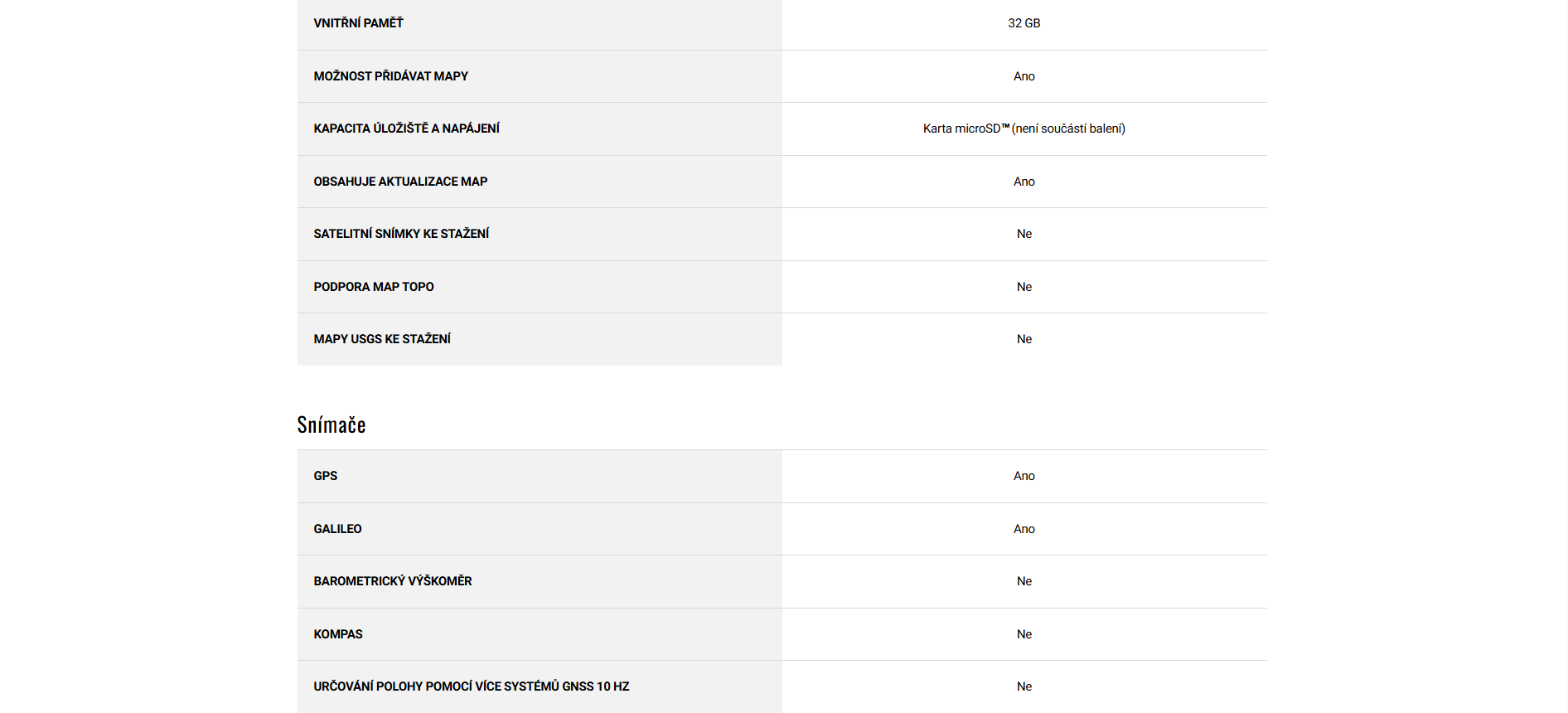Click the Snímače section heading

click(x=332, y=424)
